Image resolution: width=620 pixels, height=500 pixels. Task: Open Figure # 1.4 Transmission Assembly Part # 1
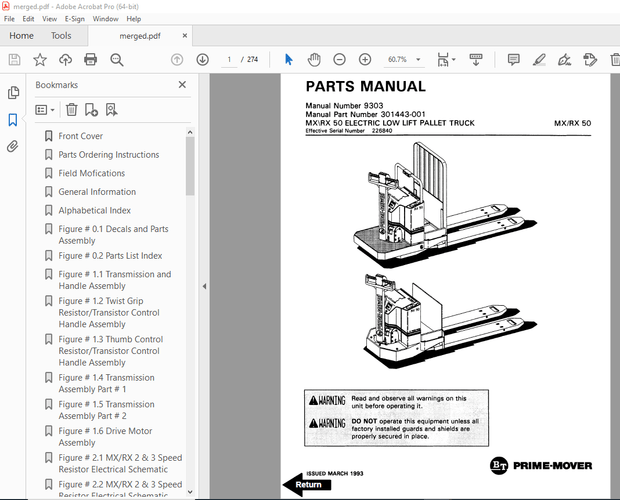pyautogui.click(x=106, y=383)
